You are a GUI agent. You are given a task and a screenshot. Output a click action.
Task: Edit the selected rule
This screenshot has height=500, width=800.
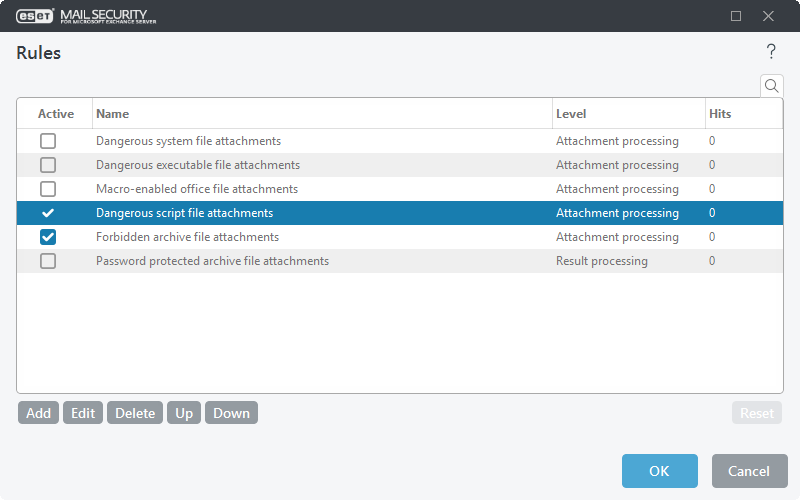(x=83, y=413)
